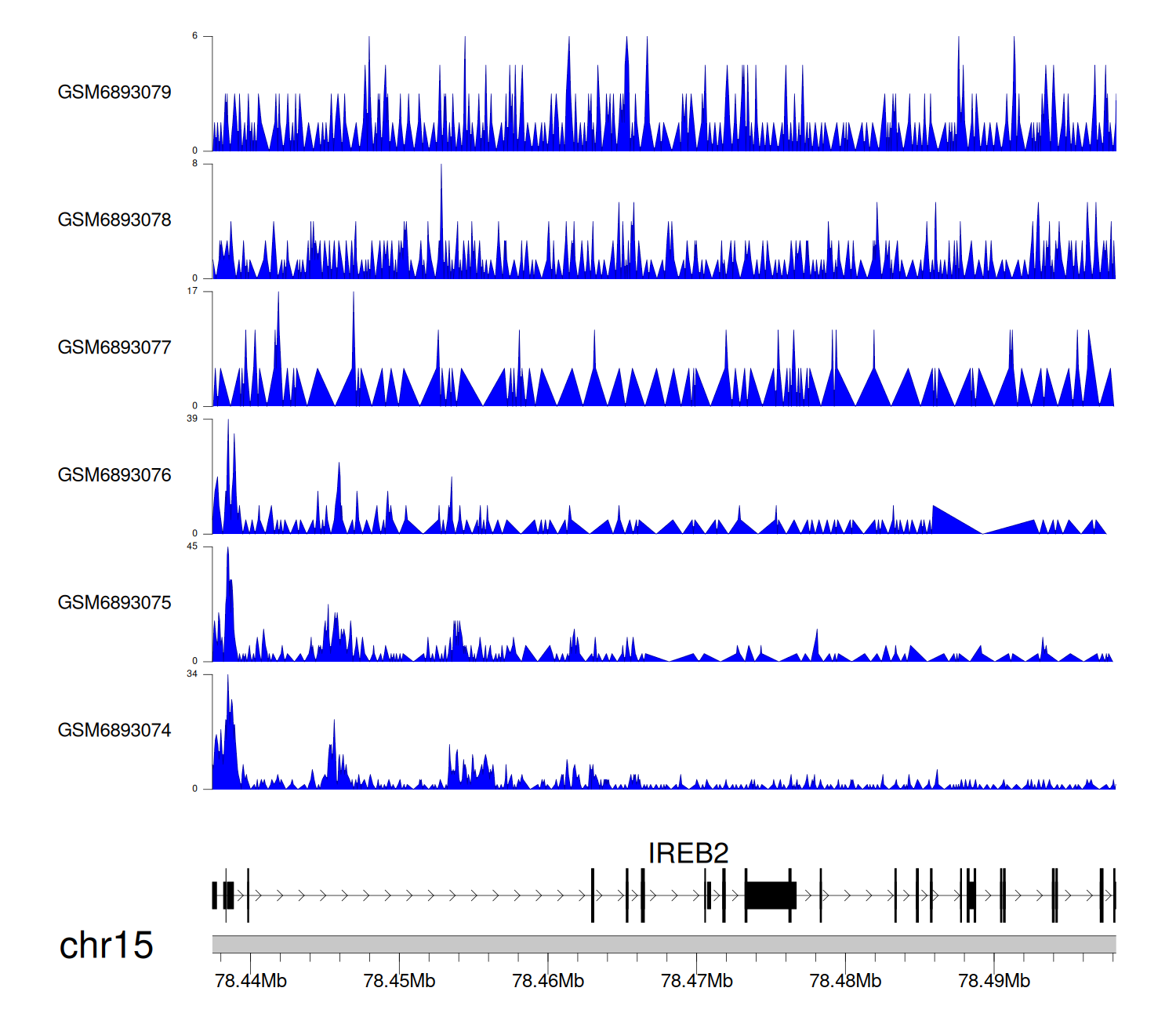Select the chr15 chromosome label

pyautogui.click(x=106, y=946)
